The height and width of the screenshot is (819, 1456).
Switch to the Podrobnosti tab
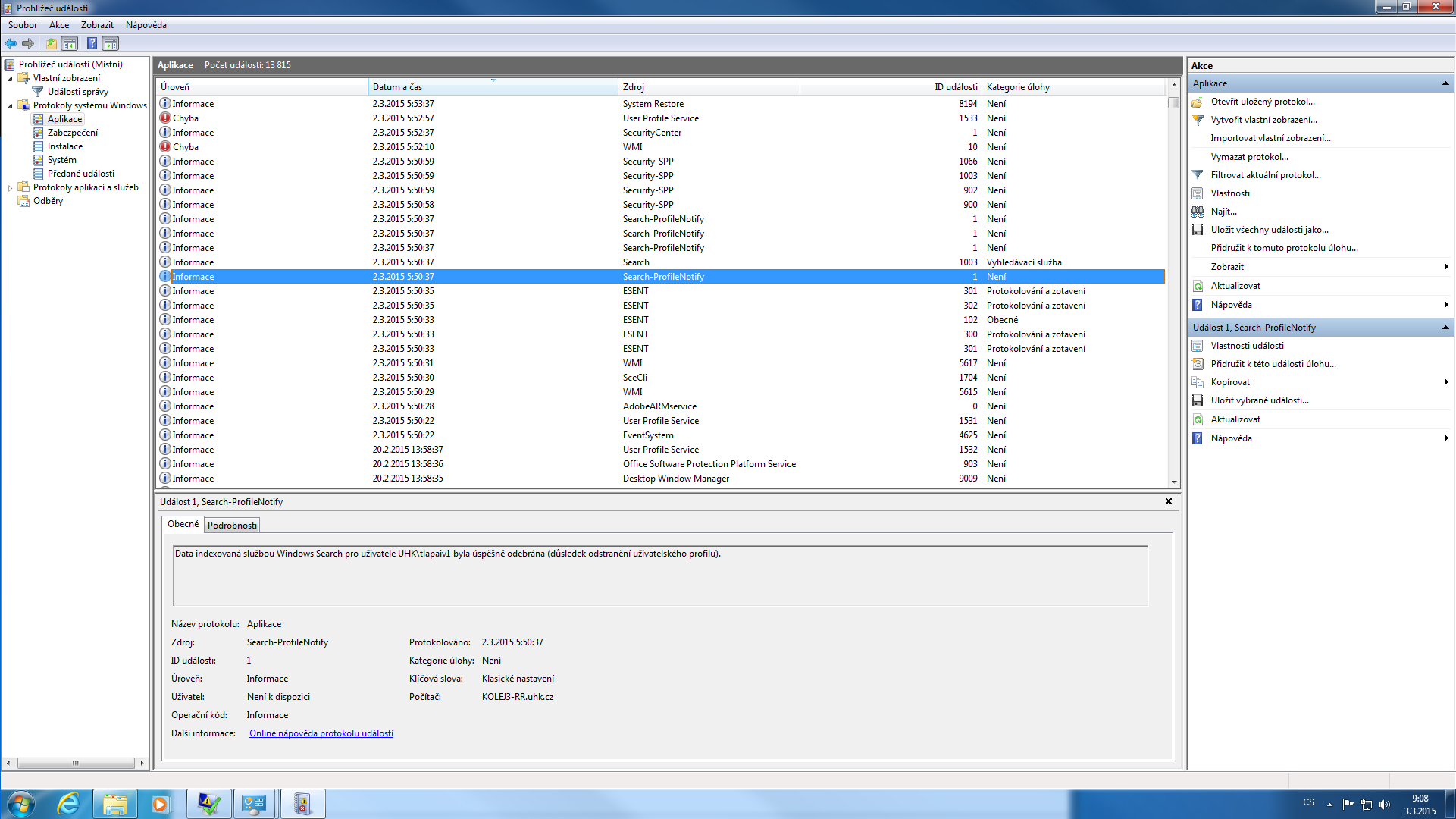232,525
